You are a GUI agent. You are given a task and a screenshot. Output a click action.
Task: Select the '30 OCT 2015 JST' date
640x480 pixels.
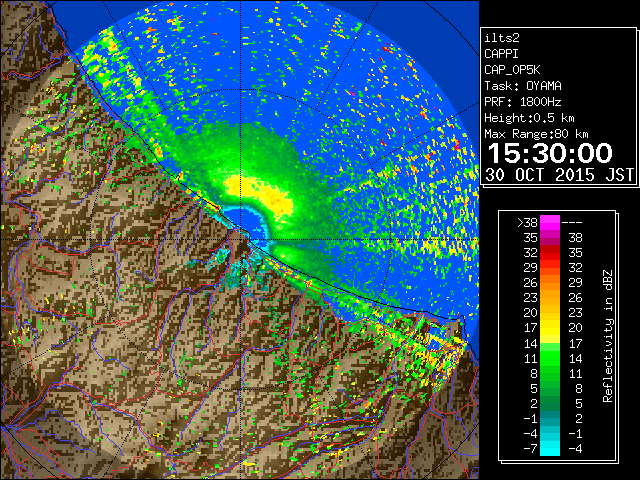pyautogui.click(x=560, y=175)
